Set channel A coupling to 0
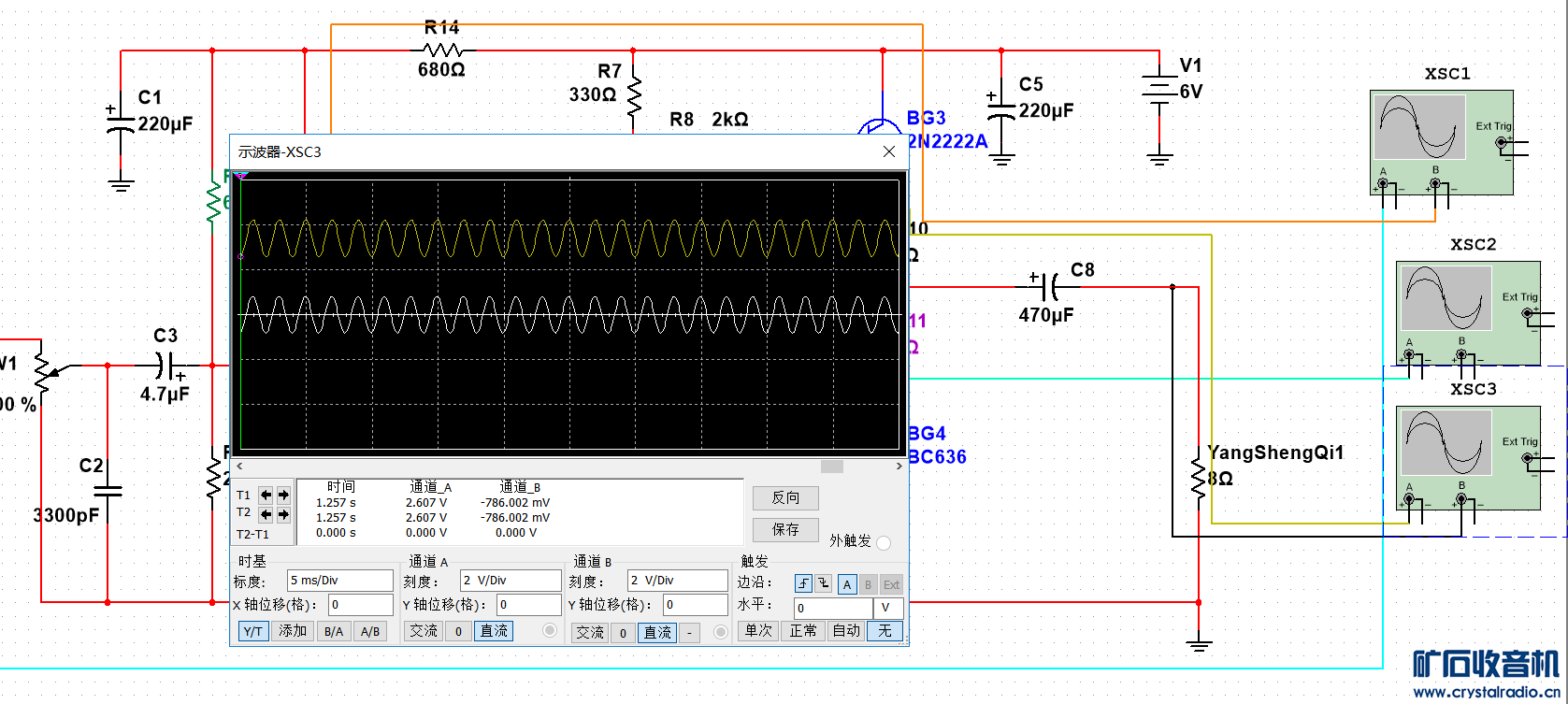Viewport: 1568px width, 704px height. pos(458,631)
